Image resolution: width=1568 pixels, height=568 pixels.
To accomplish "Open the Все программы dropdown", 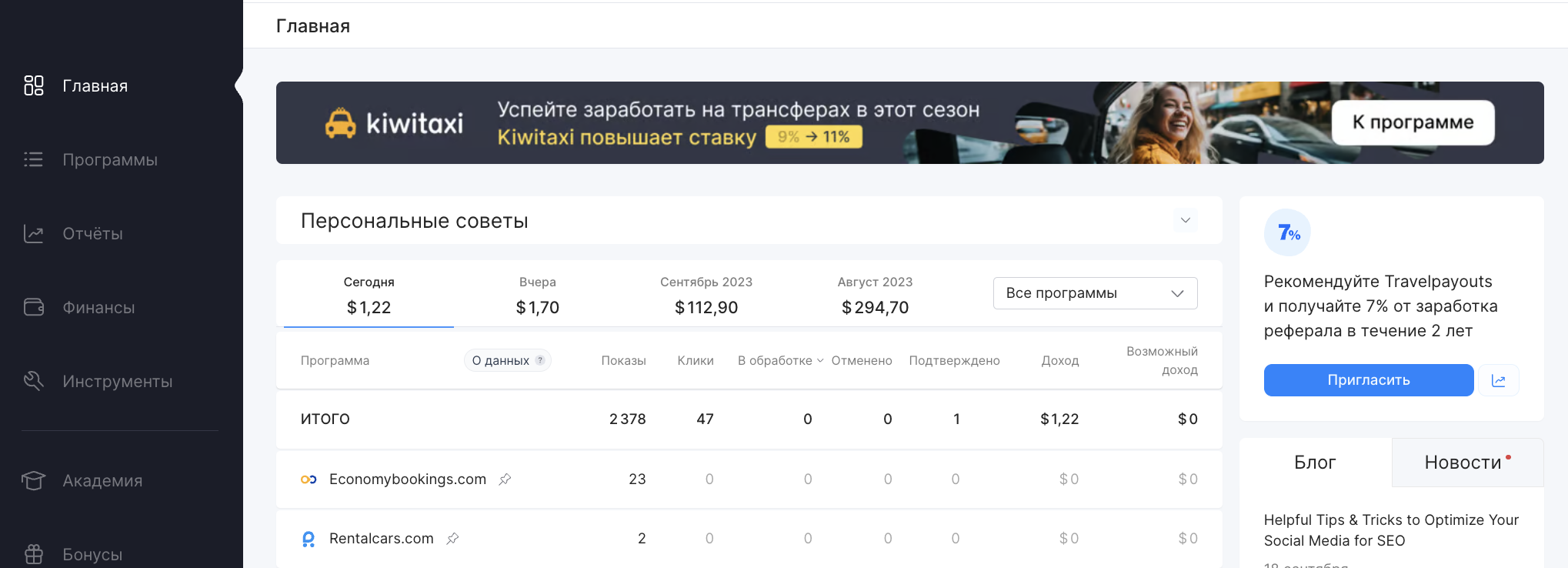I will (x=1095, y=293).
